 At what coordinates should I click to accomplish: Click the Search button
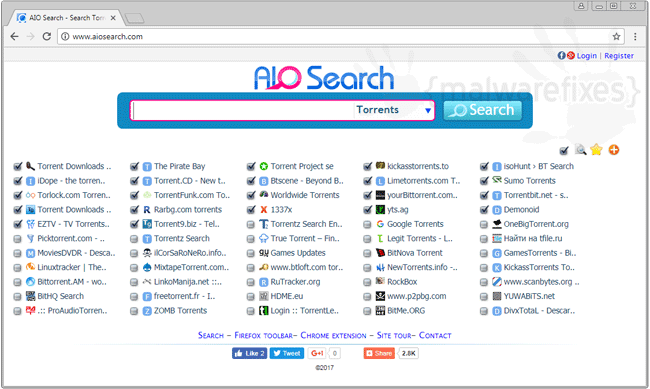click(483, 110)
